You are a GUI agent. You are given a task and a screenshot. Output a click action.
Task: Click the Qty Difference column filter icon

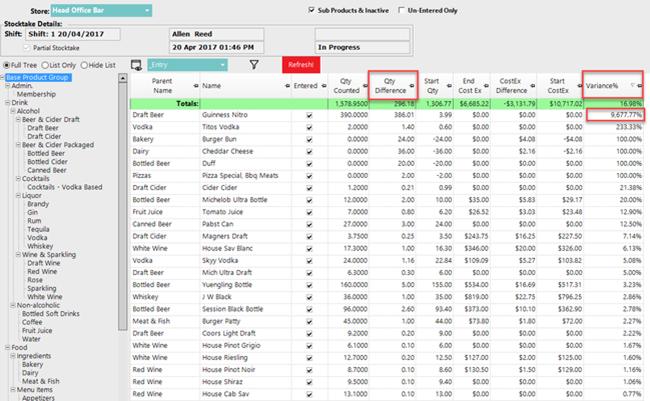click(x=409, y=87)
